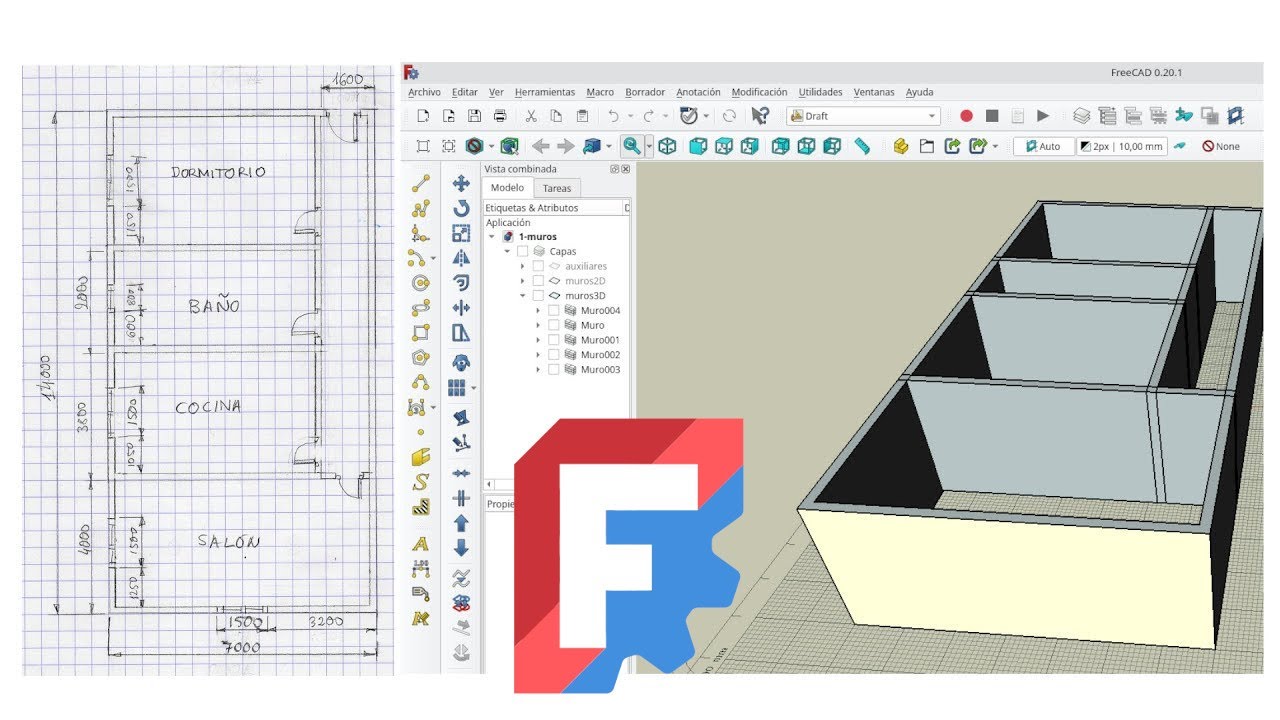The image size is (1280, 720).
Task: Switch to the Tareas tab
Action: [x=557, y=188]
